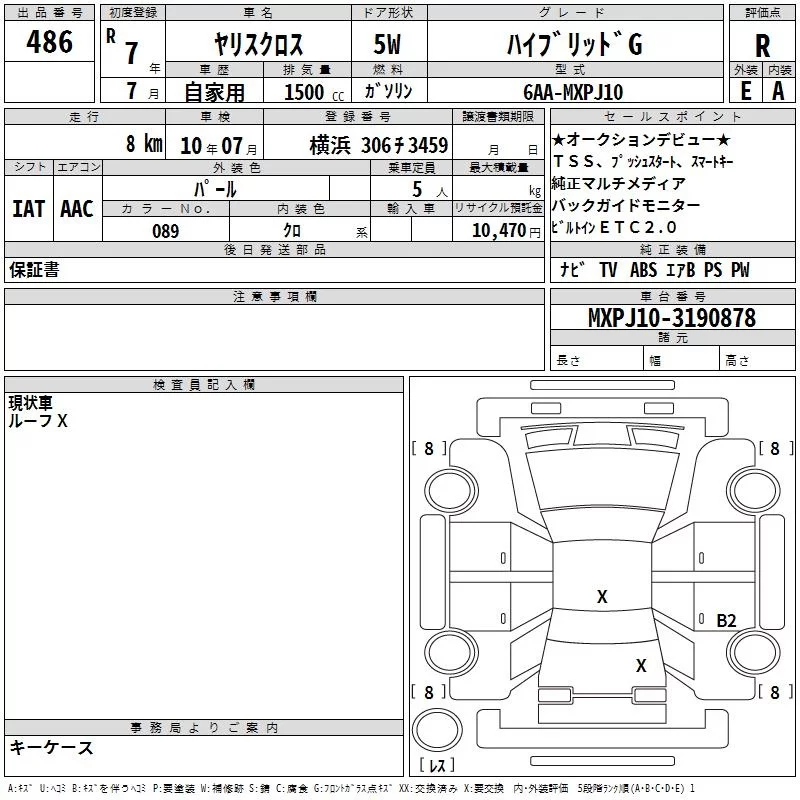Screen dimensions: 800x800
Task: Click the interior grade A under 内装
Action: pyautogui.click(x=778, y=91)
